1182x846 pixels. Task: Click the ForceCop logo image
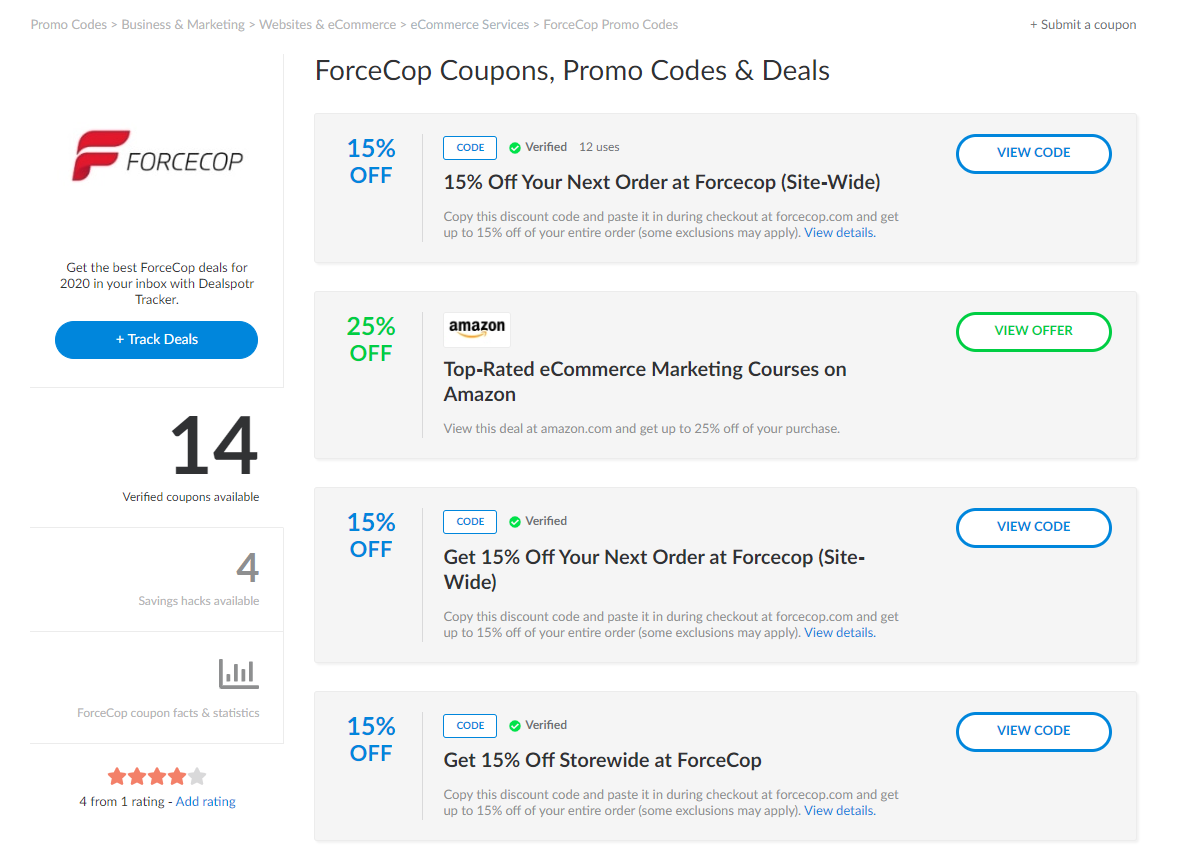(x=157, y=156)
